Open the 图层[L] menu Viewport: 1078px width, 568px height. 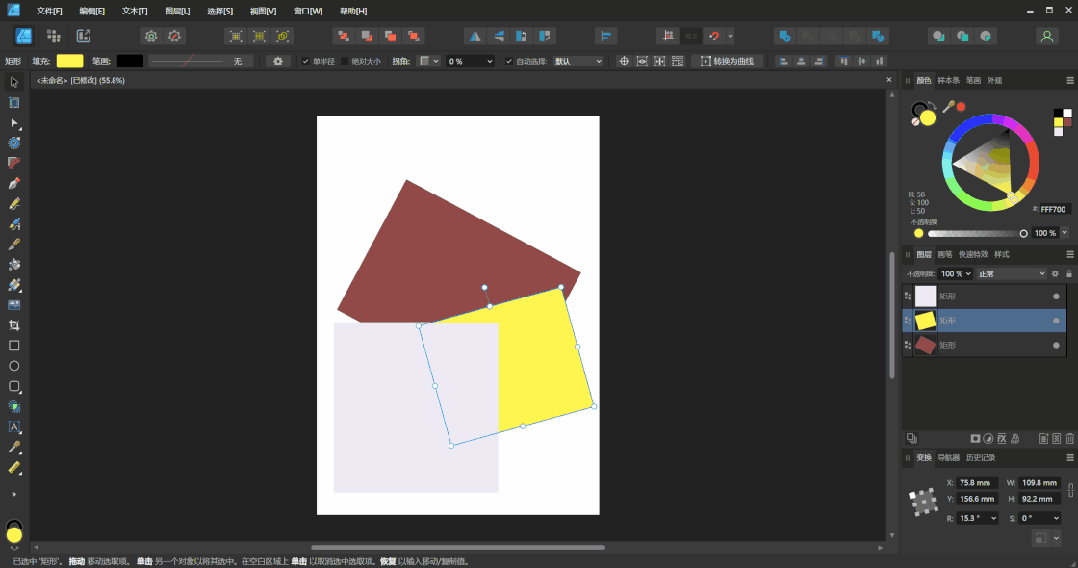click(x=177, y=11)
